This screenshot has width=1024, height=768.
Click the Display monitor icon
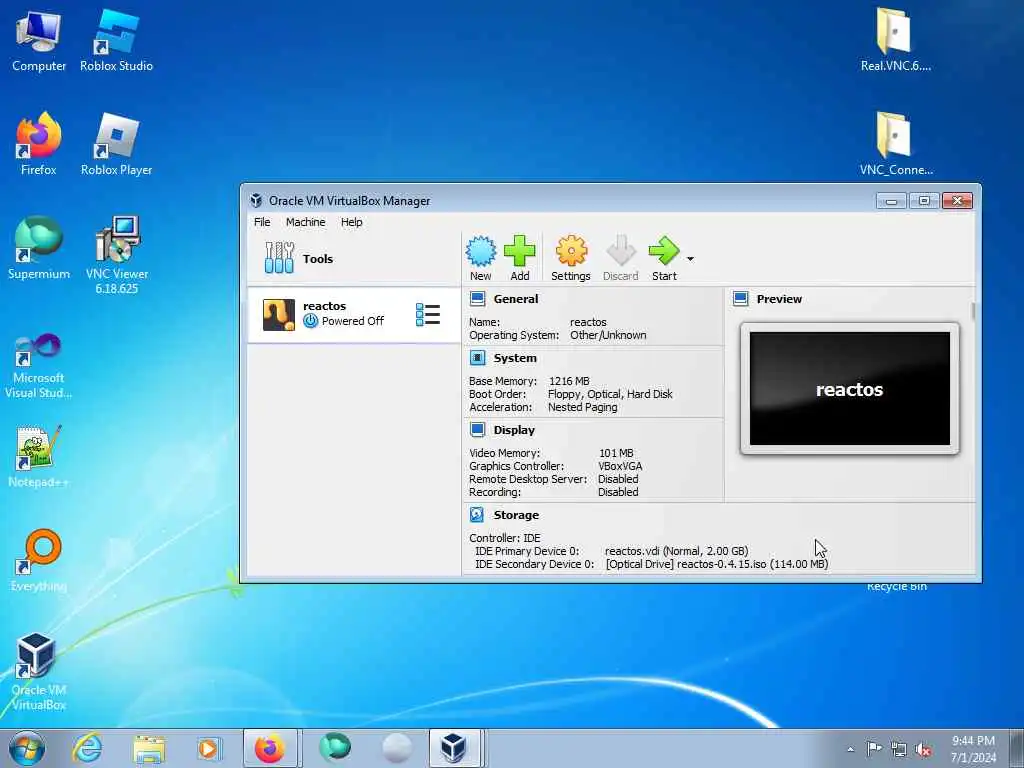[x=477, y=430]
